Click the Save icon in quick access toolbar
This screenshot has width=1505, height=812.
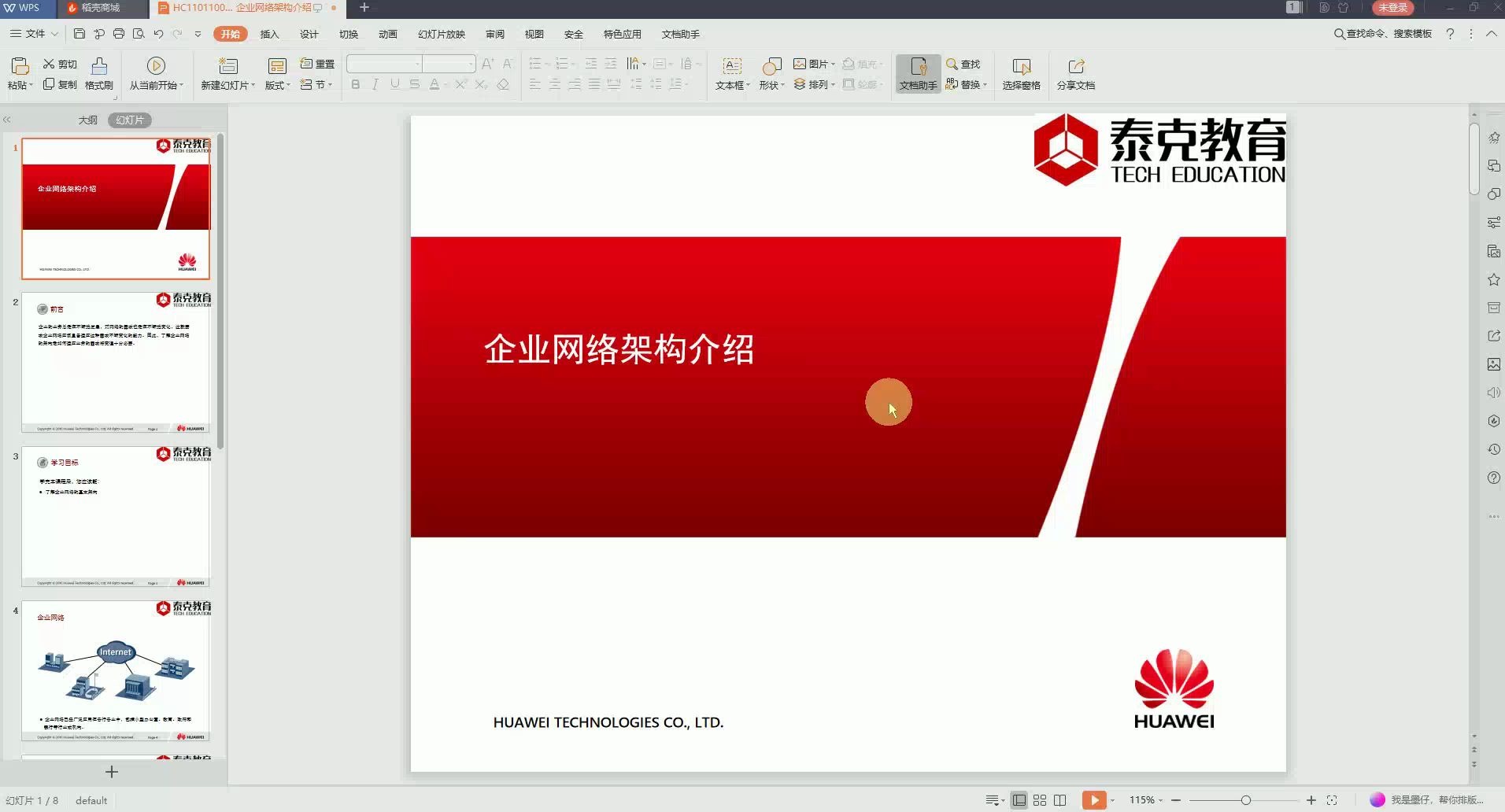point(80,34)
